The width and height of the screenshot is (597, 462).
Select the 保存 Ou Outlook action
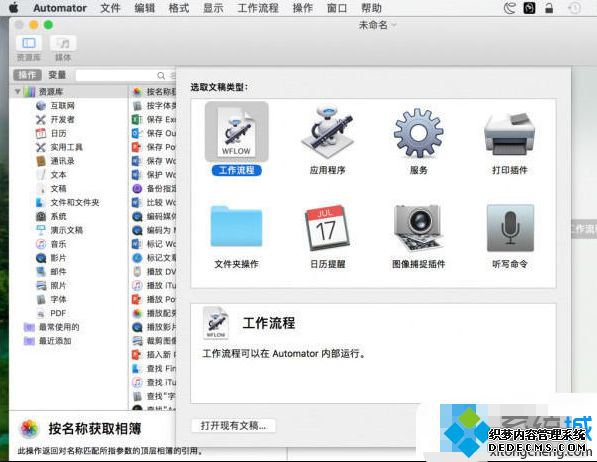click(153, 133)
